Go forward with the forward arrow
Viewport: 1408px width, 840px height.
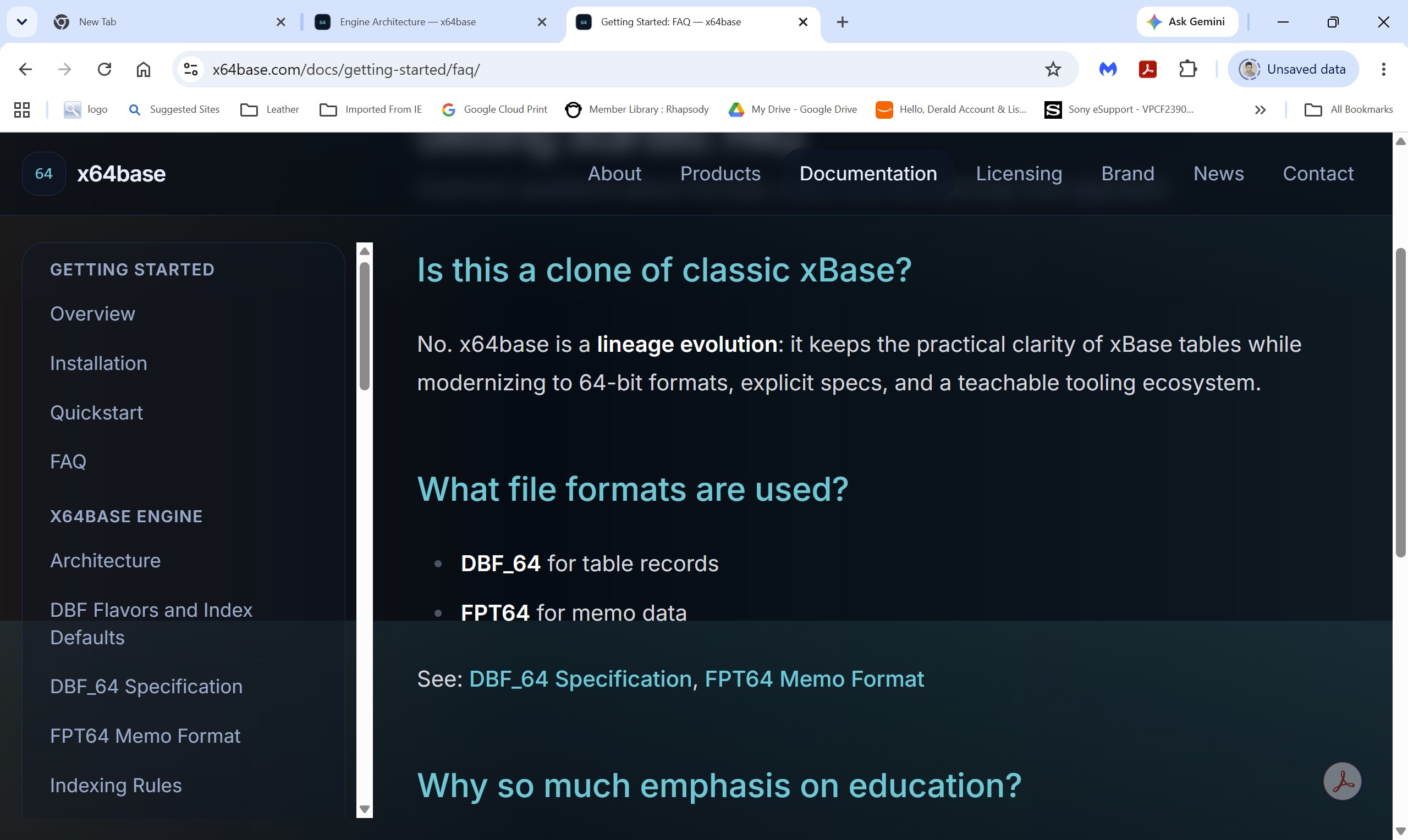[65, 69]
